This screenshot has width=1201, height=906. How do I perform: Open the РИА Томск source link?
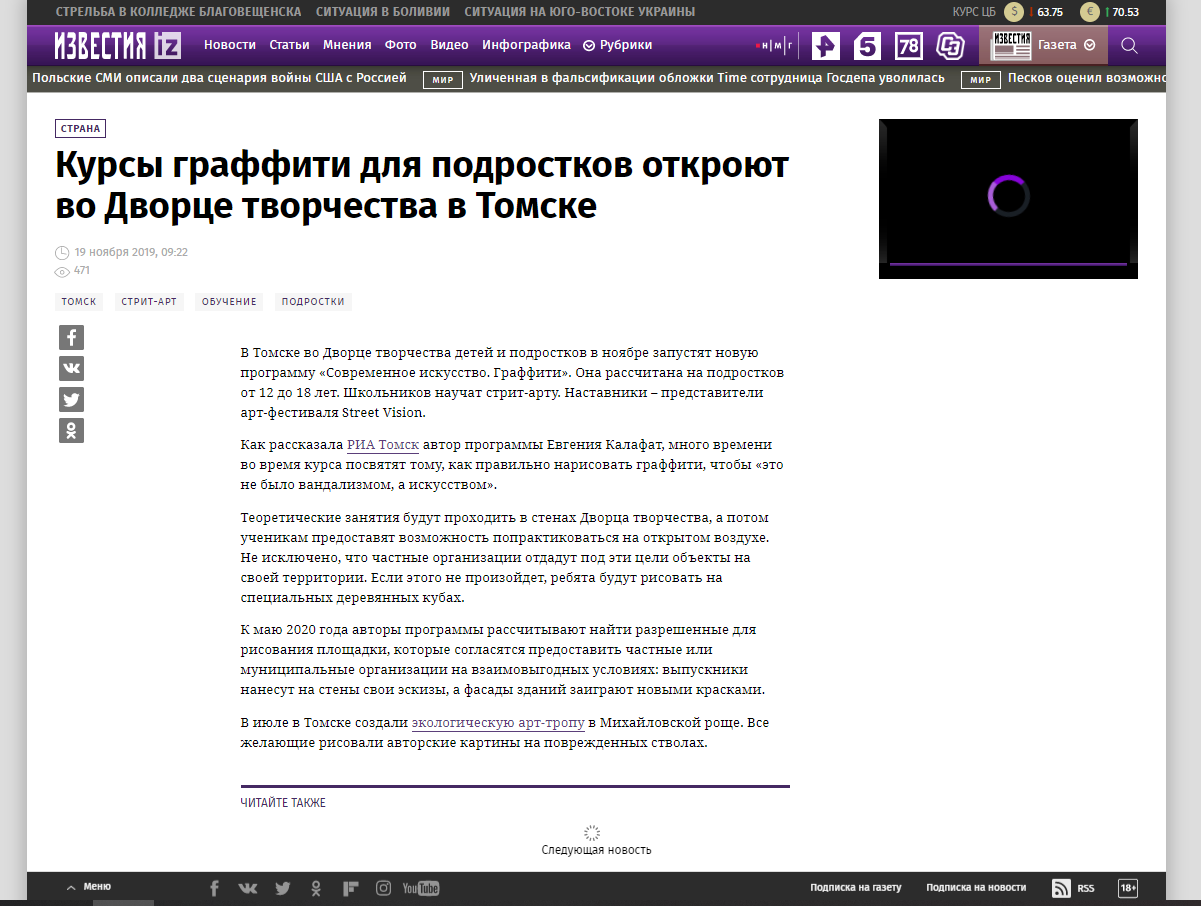[x=383, y=445]
